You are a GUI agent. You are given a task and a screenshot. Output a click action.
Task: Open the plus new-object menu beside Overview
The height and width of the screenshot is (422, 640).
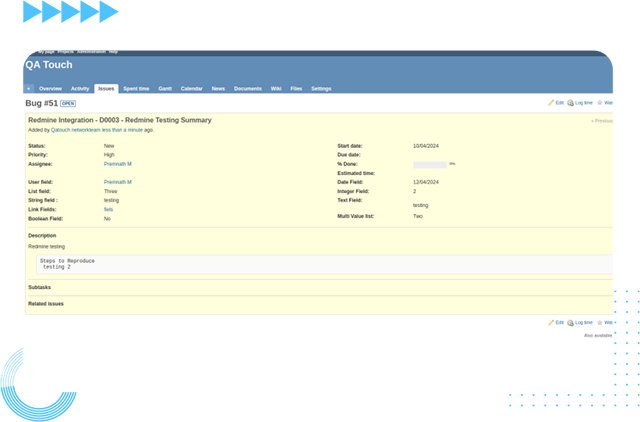coord(29,89)
